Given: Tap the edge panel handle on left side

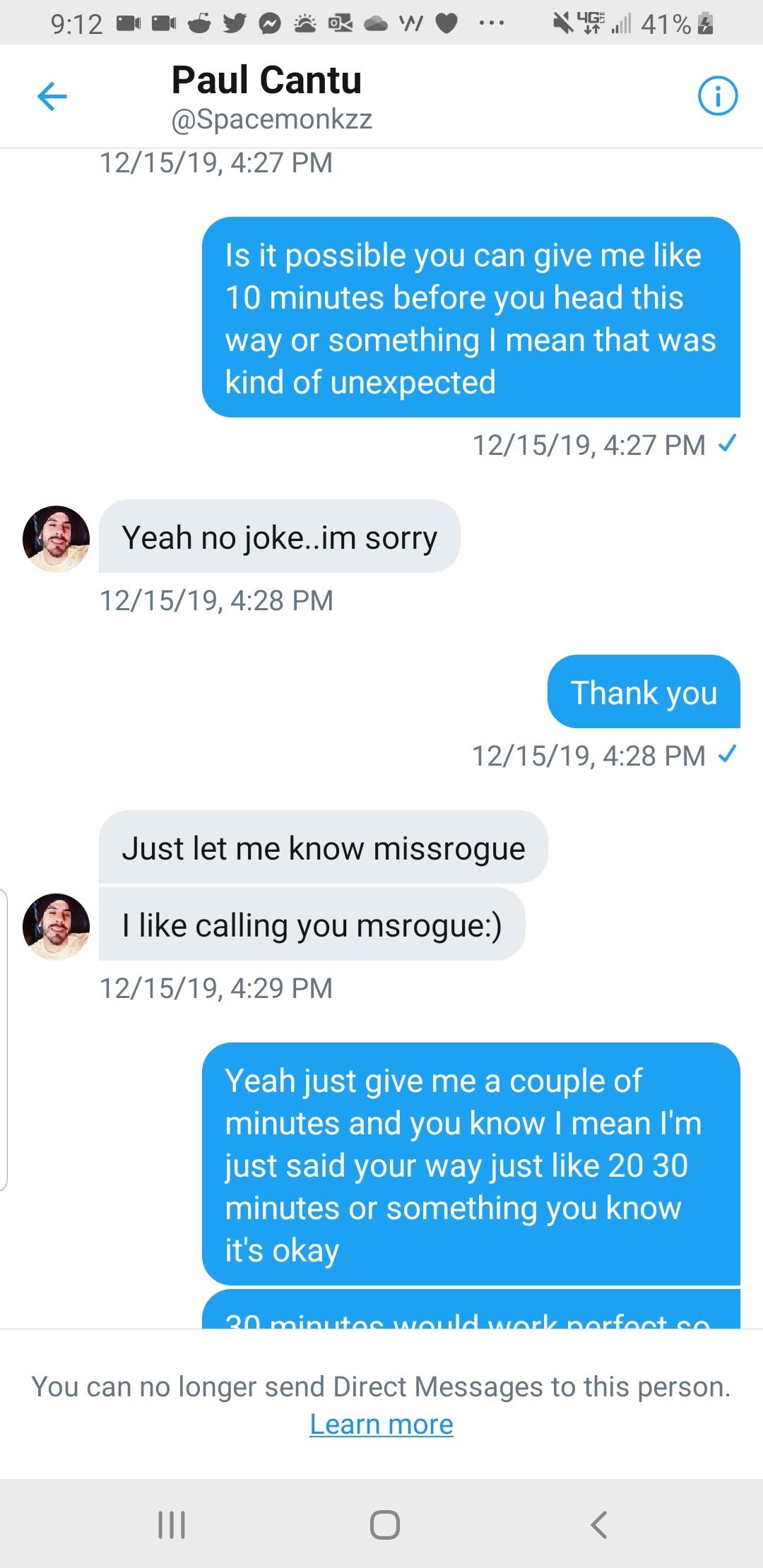Looking at the screenshot, I should point(4,1040).
